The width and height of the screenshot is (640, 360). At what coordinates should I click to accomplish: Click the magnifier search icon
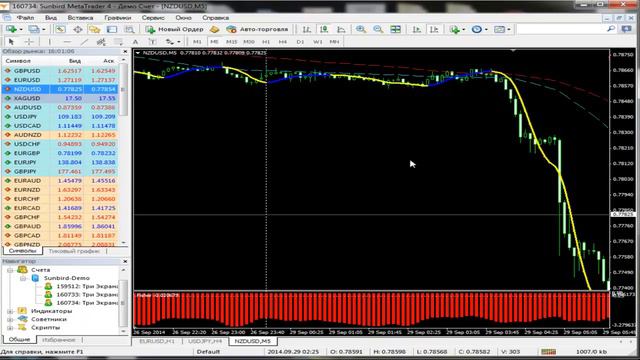pos(611,29)
